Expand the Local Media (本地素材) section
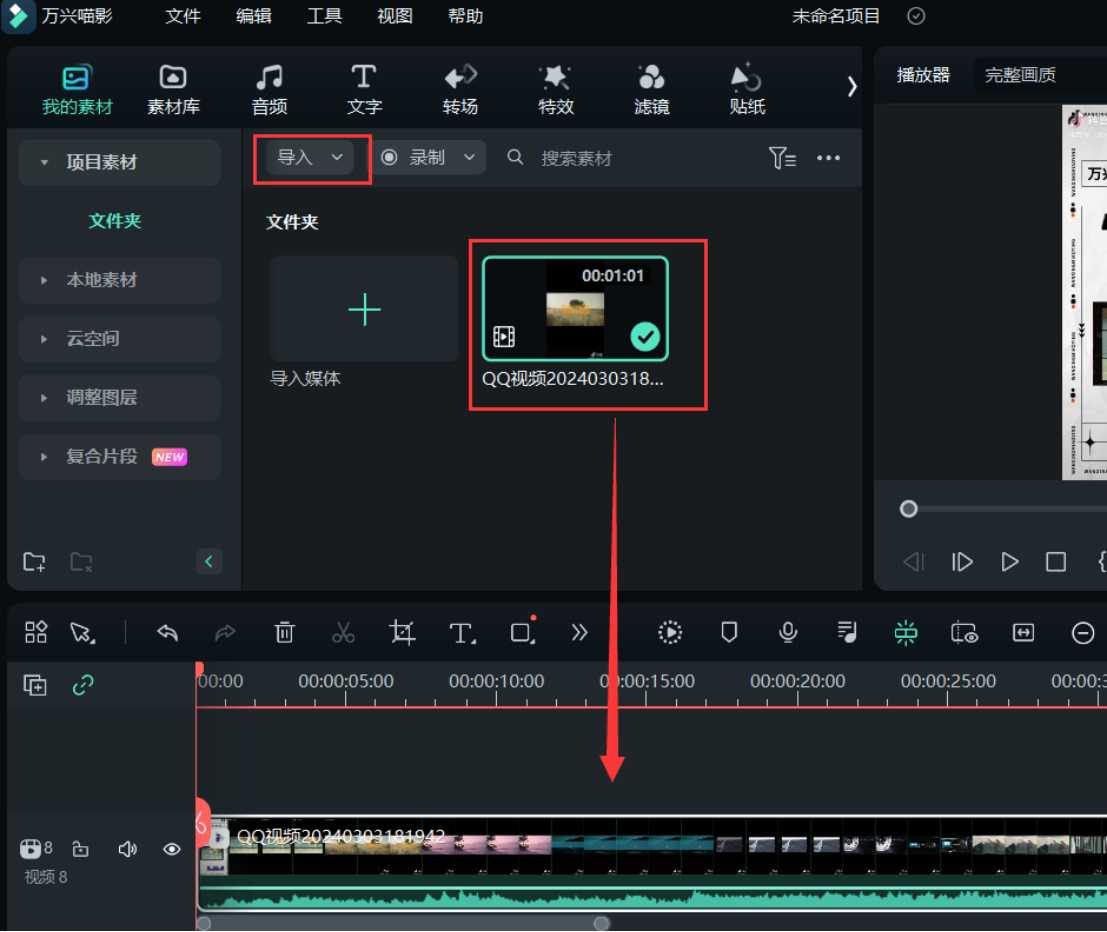This screenshot has height=932, width=1107. tap(101, 280)
